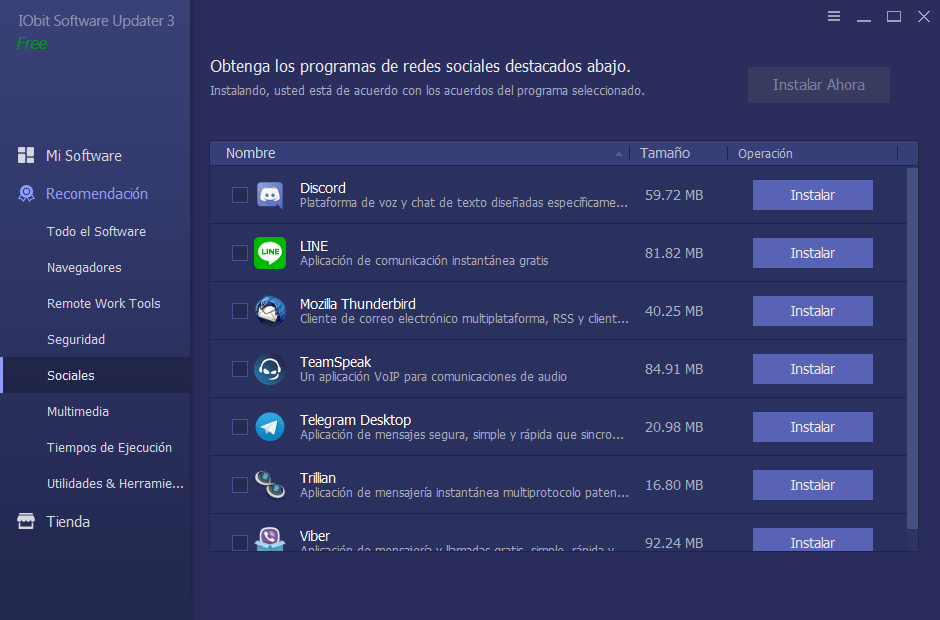Click the Trillian app icon

coord(270,485)
